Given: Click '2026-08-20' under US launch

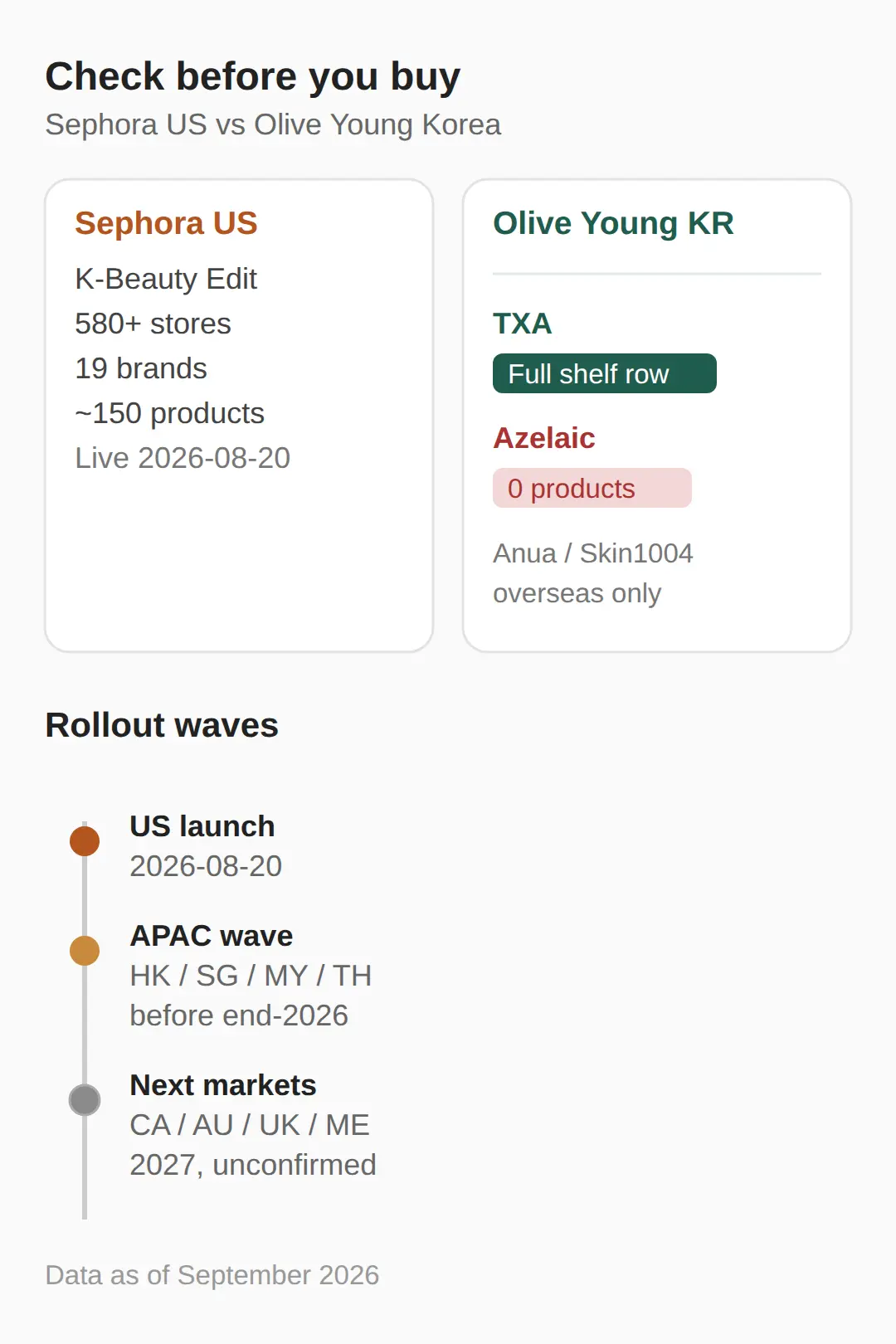Looking at the screenshot, I should 206,866.
